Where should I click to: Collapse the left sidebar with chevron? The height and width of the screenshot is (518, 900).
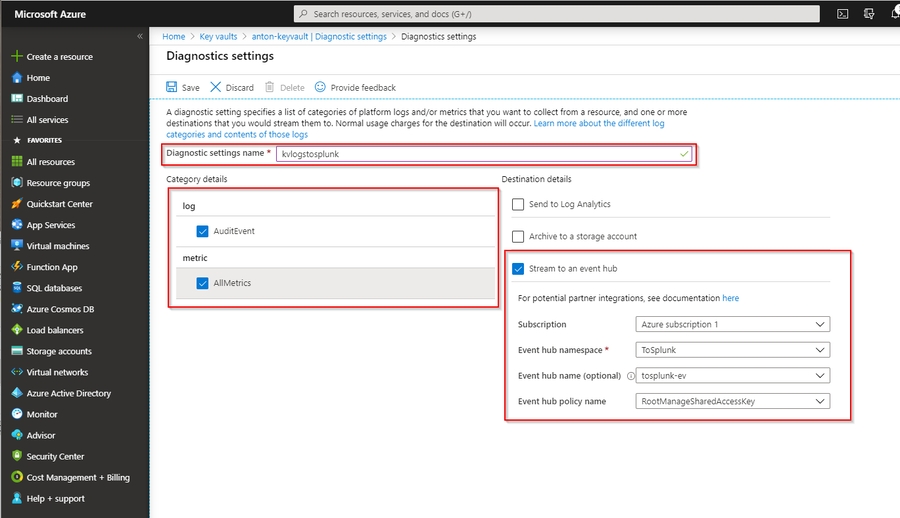140,36
